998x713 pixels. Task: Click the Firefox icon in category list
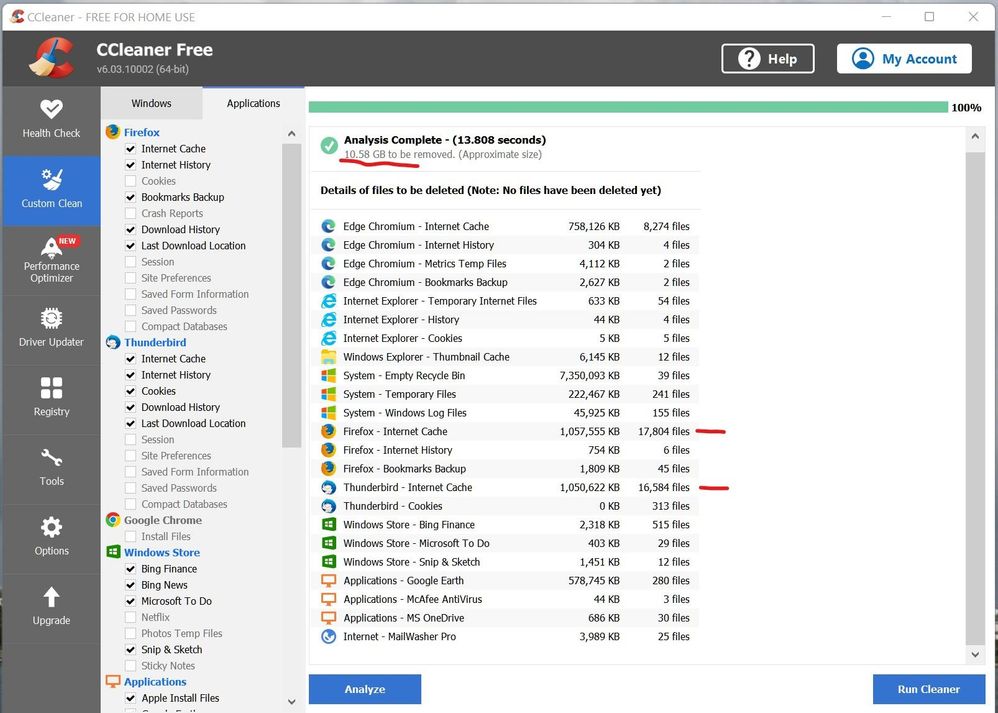[x=113, y=132]
